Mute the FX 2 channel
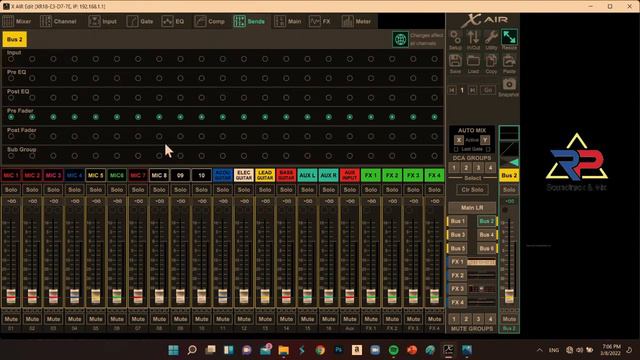The width and height of the screenshot is (640, 360). 392,319
